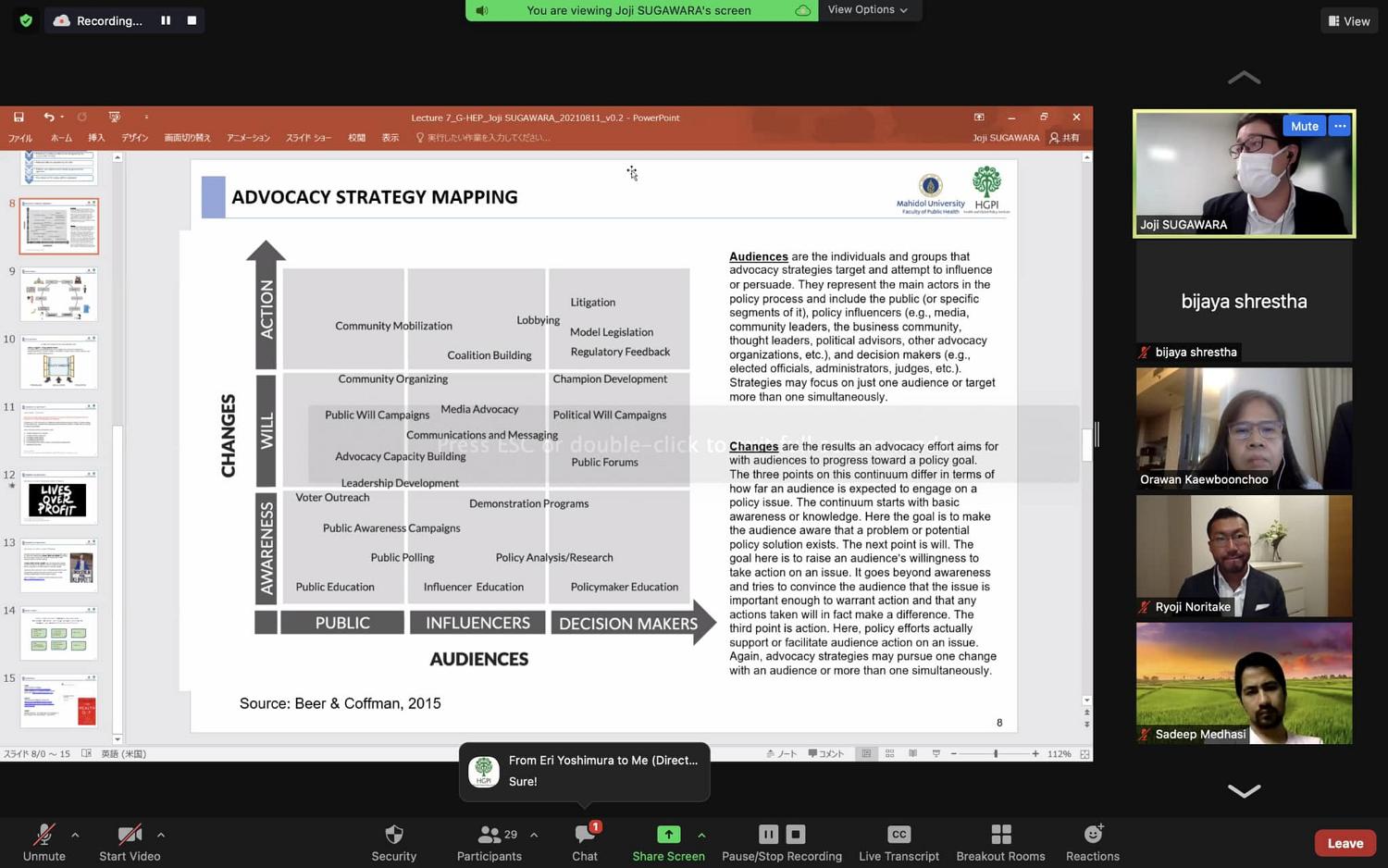Open View Options dropdown
Screen dimensions: 1388x868
868,10
